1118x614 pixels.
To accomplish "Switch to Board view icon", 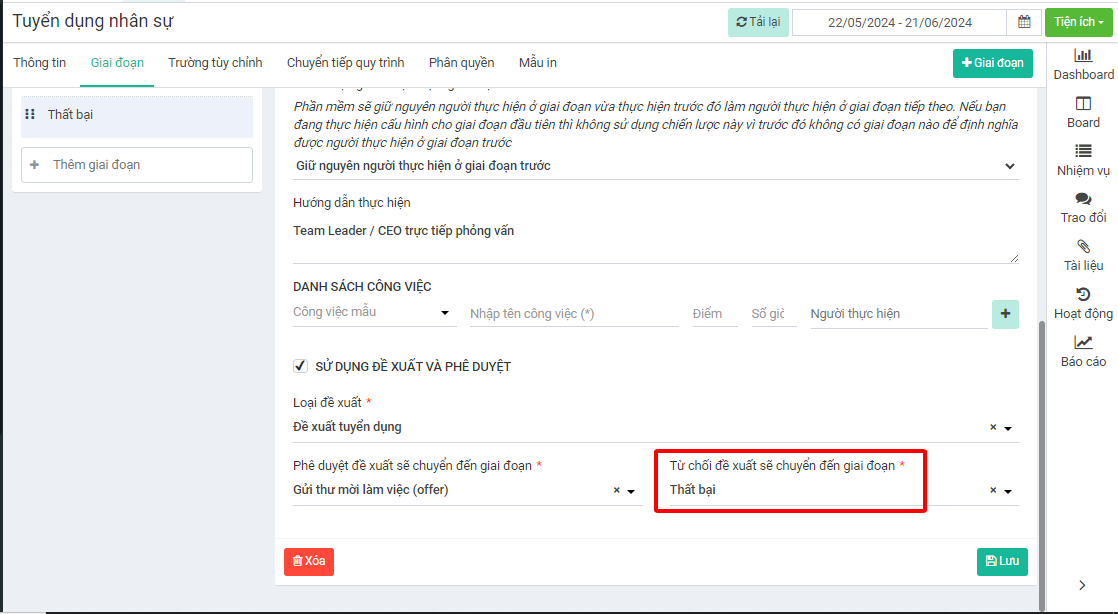I will click(x=1083, y=104).
